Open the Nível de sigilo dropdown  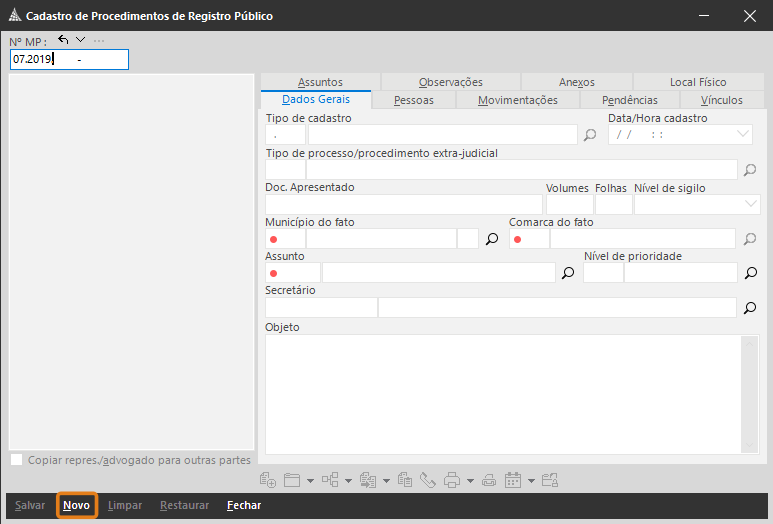pyautogui.click(x=750, y=204)
